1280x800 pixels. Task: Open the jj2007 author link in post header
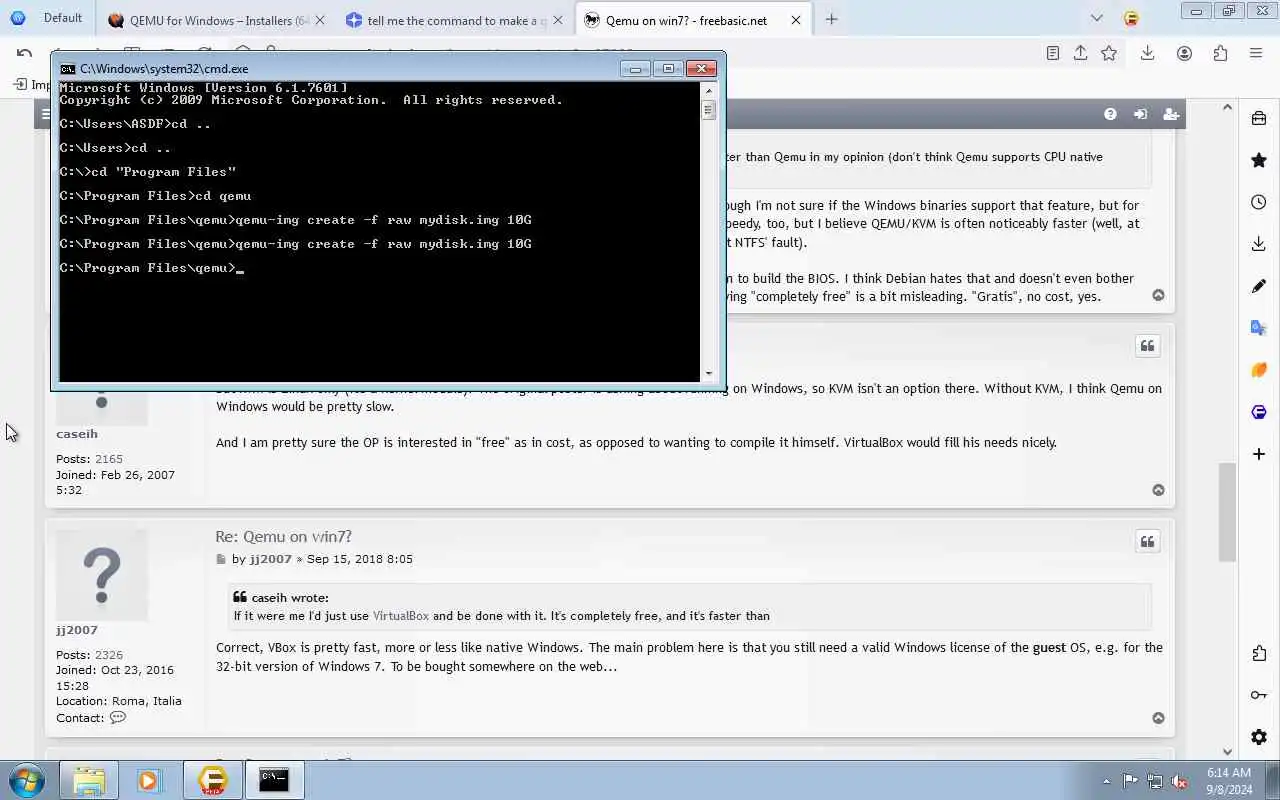271,559
